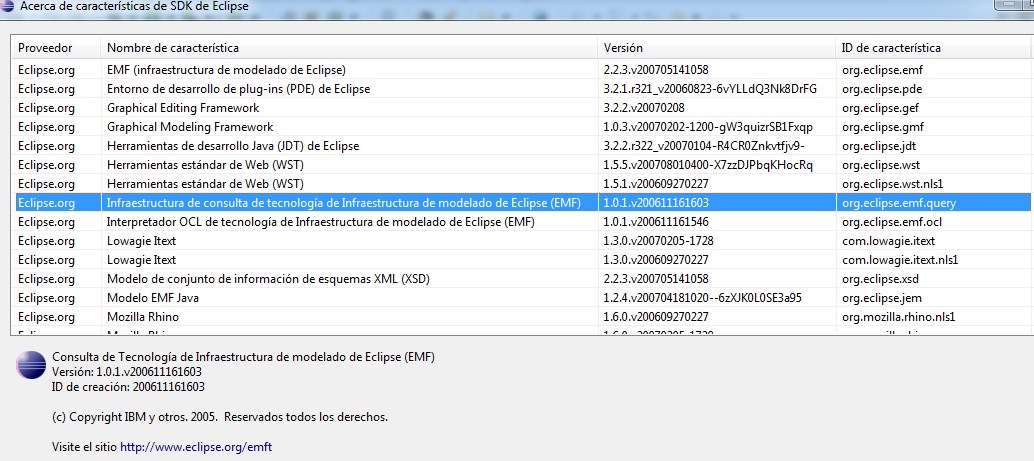Image resolution: width=1034 pixels, height=461 pixels.
Task: Click the Copyright IBM y otros notice
Action: coord(220,417)
